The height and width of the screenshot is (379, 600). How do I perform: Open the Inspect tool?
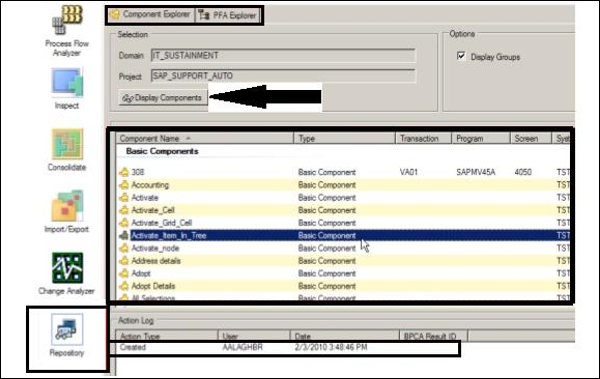click(67, 88)
